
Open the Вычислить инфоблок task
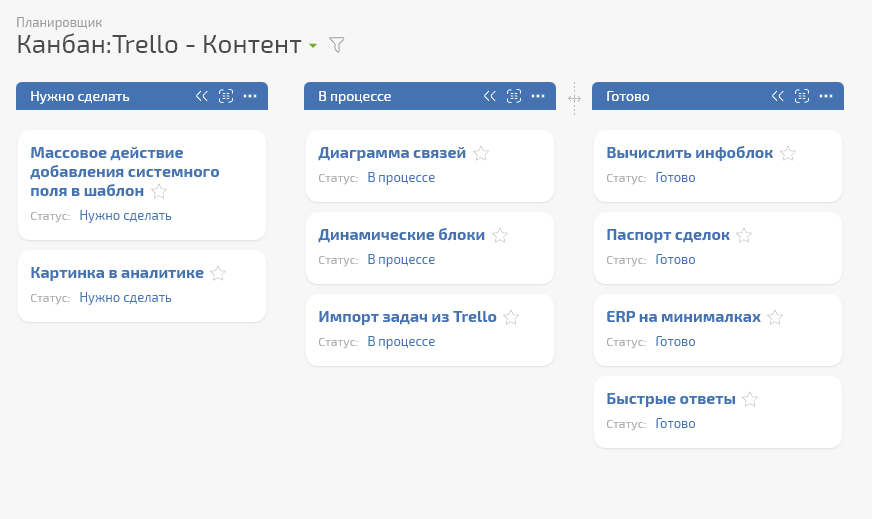click(690, 152)
